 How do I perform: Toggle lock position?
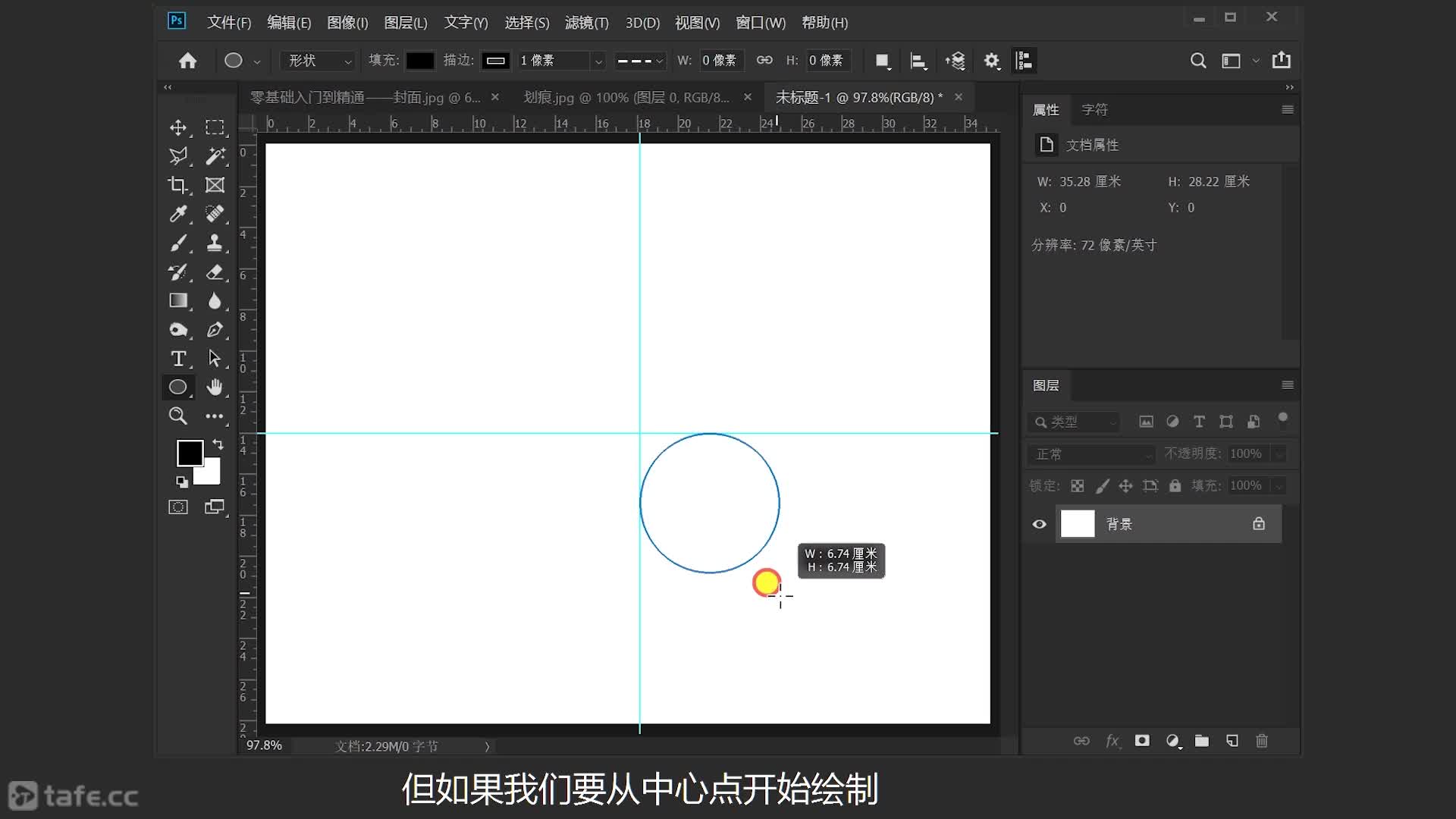tap(1125, 486)
